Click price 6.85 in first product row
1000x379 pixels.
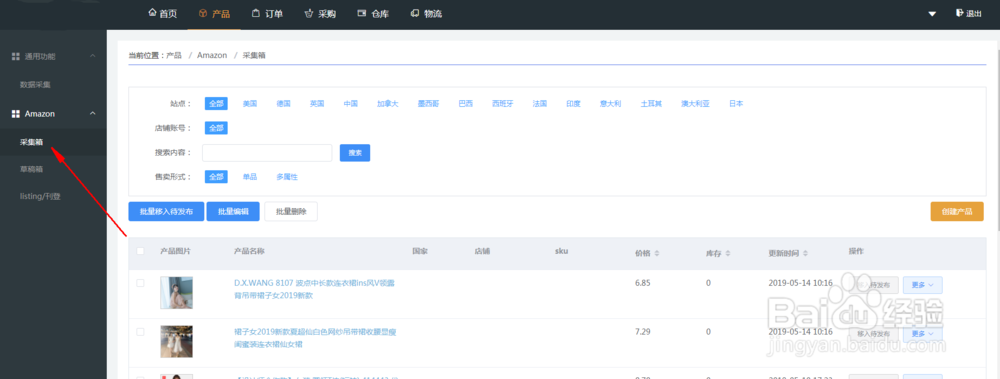(x=643, y=283)
